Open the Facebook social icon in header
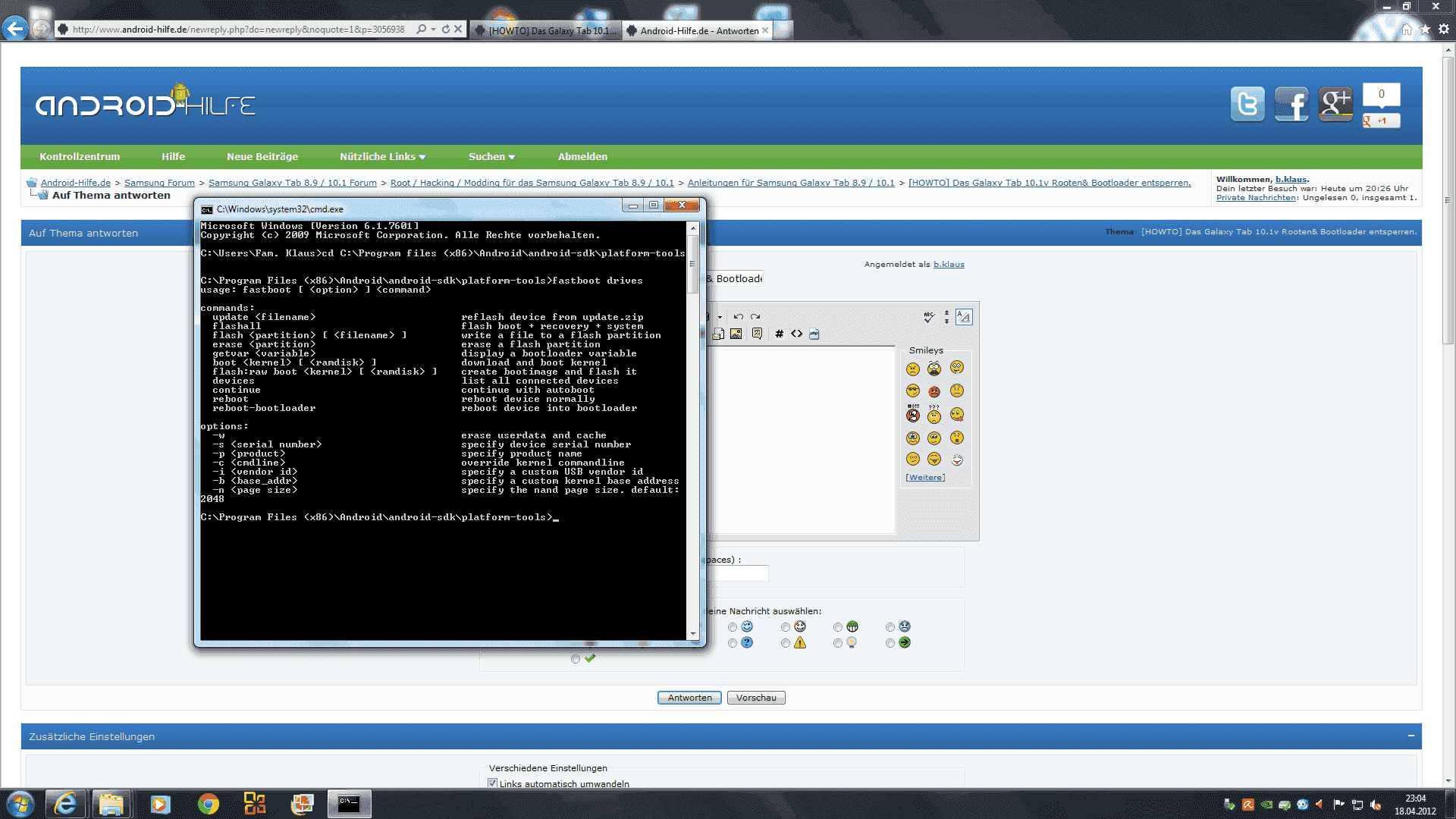 (1291, 104)
